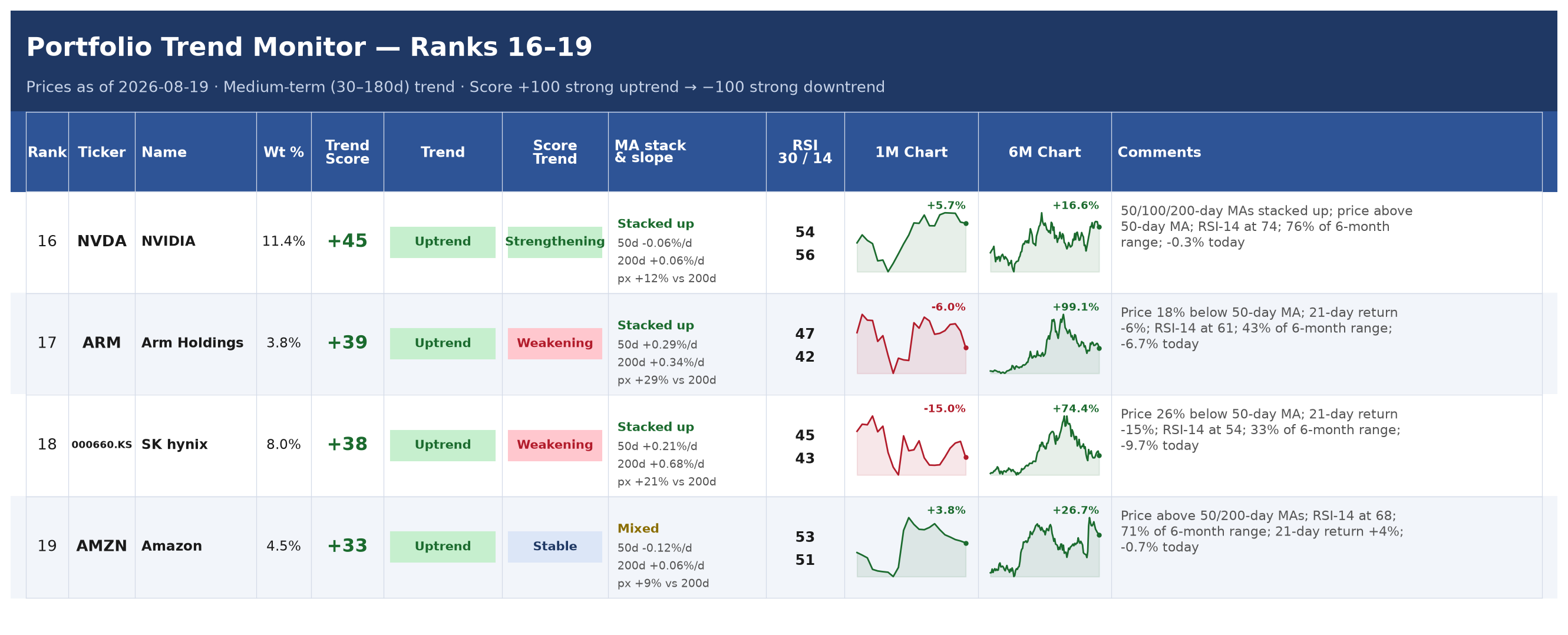Select the Uptrend badge in Amazon row
The image size is (1568, 635).
[443, 547]
